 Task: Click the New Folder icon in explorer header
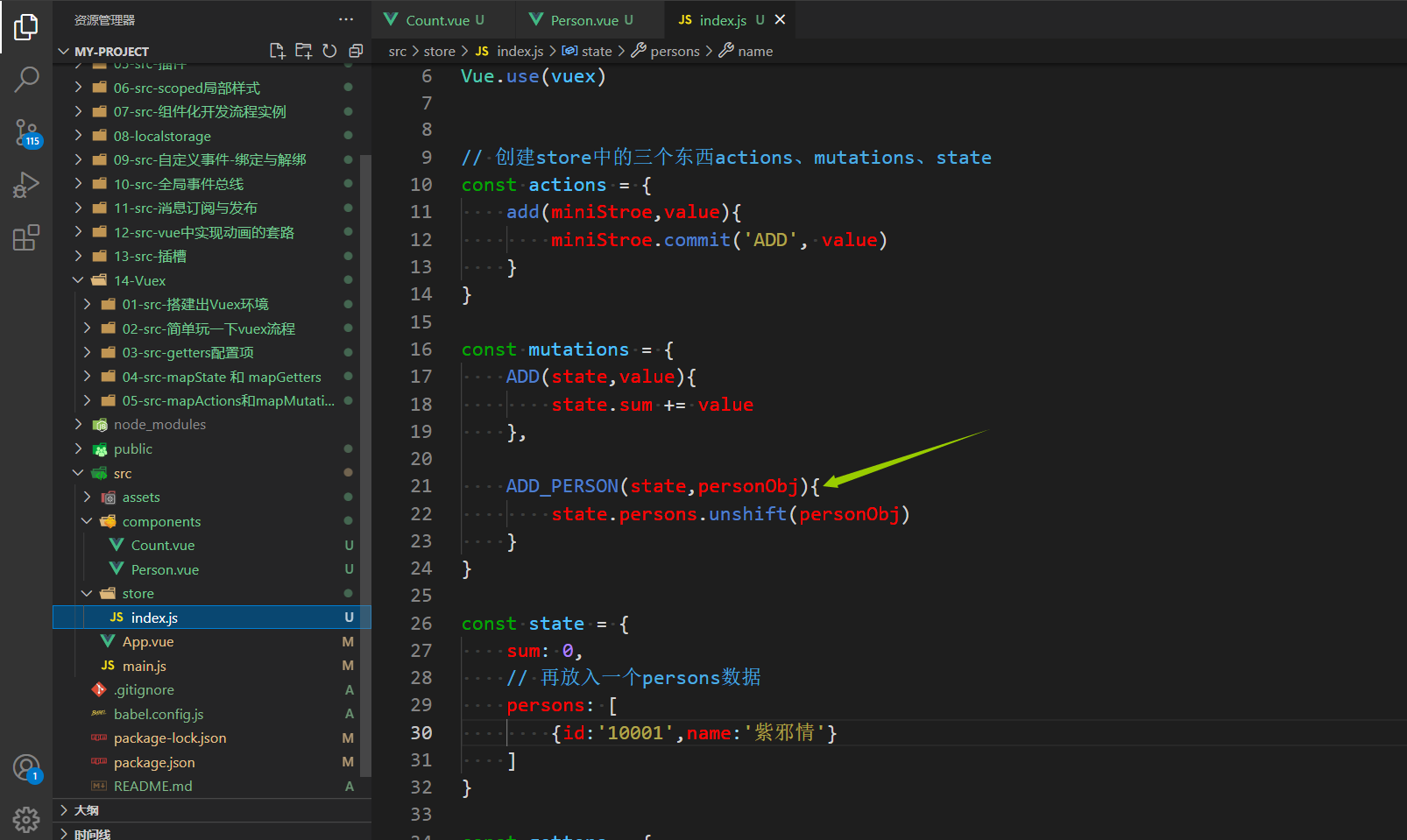click(303, 51)
